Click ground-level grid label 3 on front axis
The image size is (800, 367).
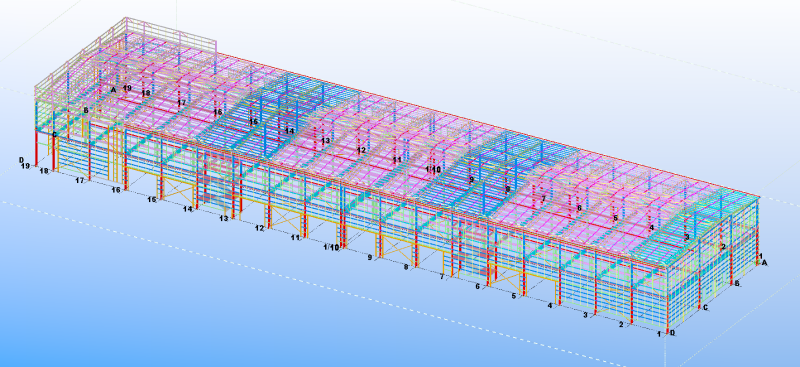point(585,315)
